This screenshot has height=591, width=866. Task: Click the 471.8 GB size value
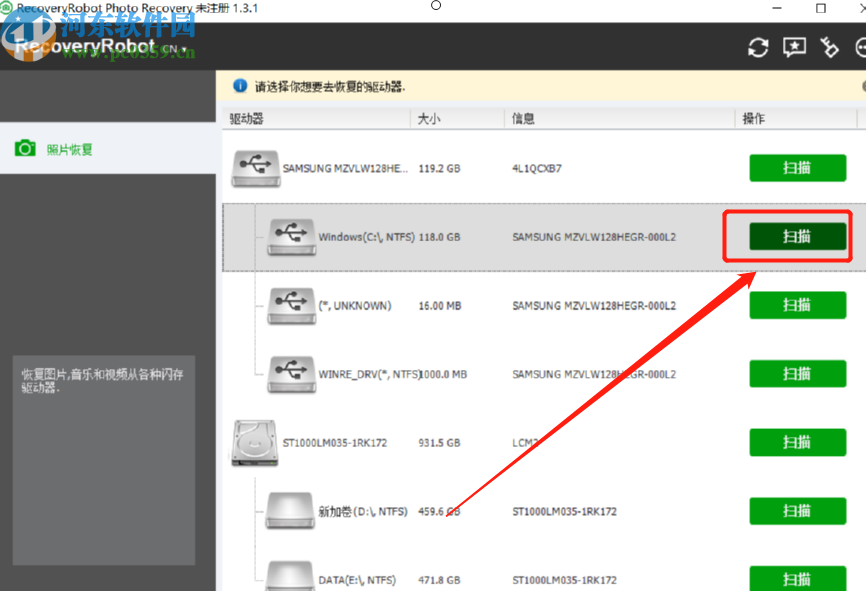pos(439,580)
